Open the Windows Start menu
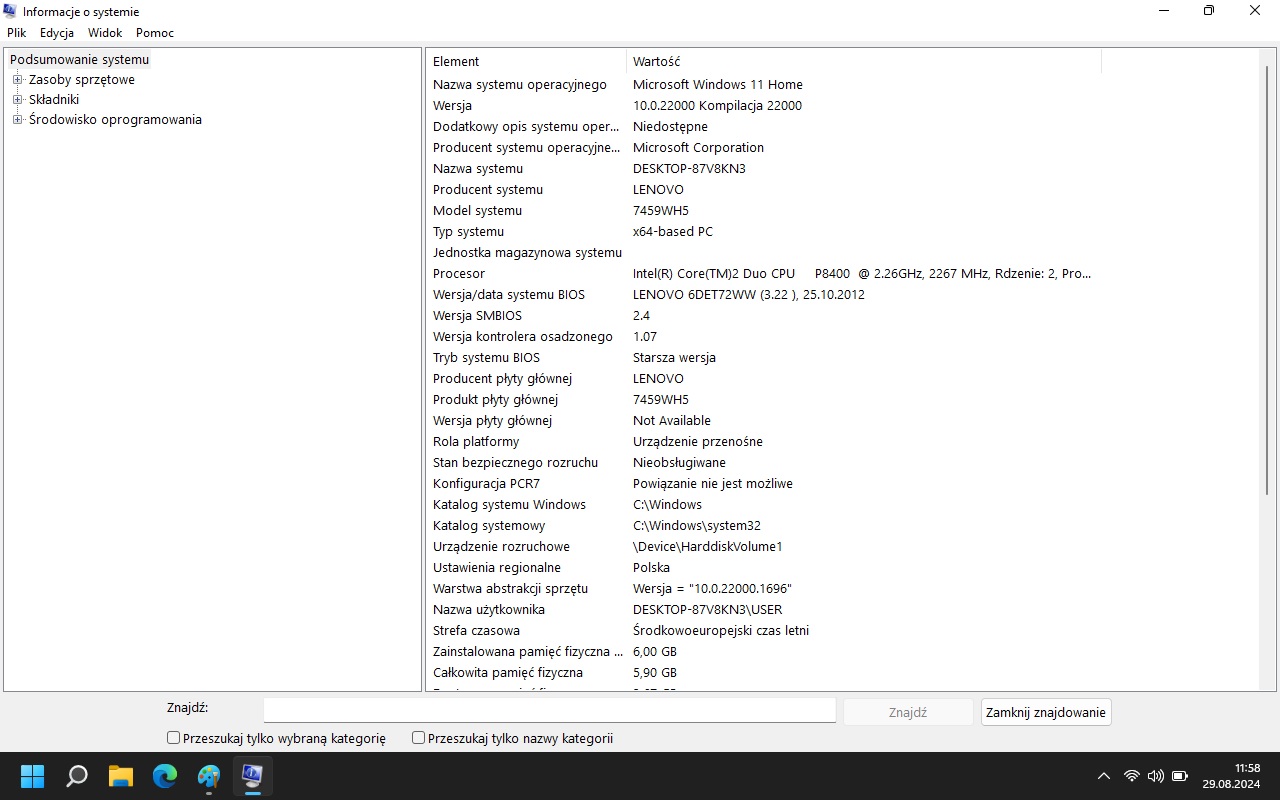The image size is (1280, 800). click(x=33, y=775)
